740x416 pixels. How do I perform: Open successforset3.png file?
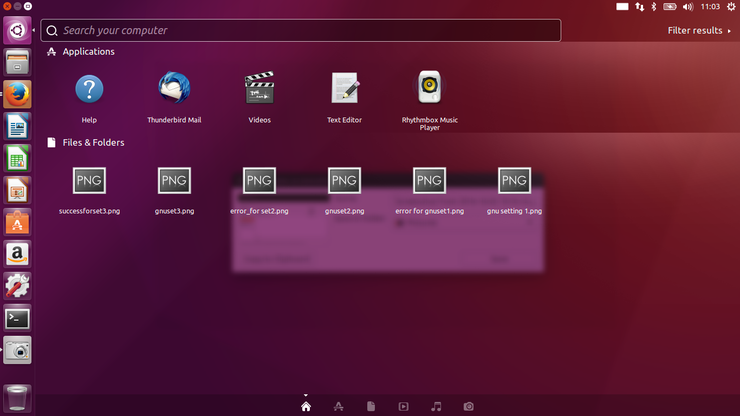(89, 180)
